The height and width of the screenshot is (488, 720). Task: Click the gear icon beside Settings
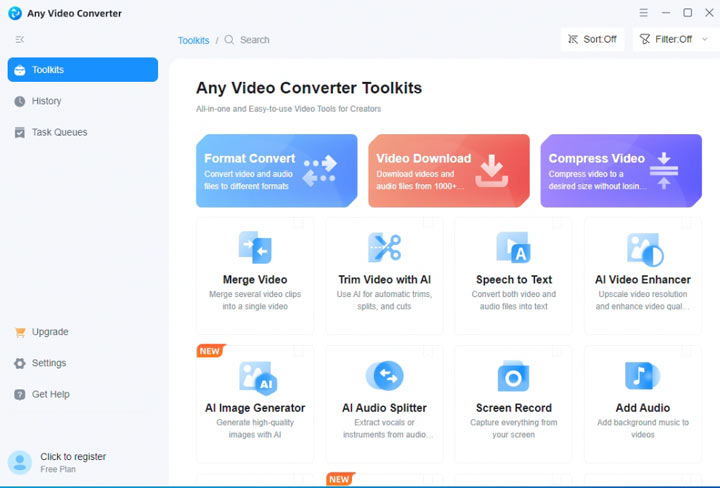point(20,364)
